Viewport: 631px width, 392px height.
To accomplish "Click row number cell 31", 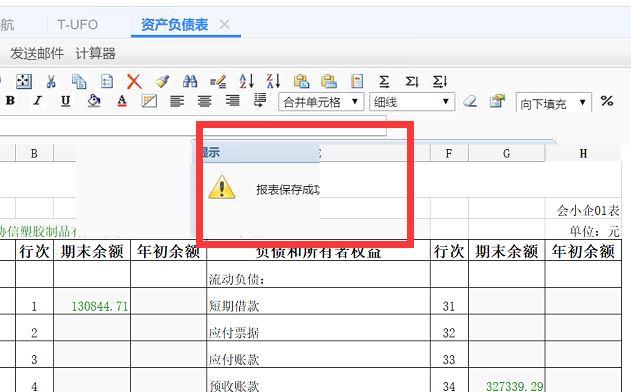I will click(449, 301).
